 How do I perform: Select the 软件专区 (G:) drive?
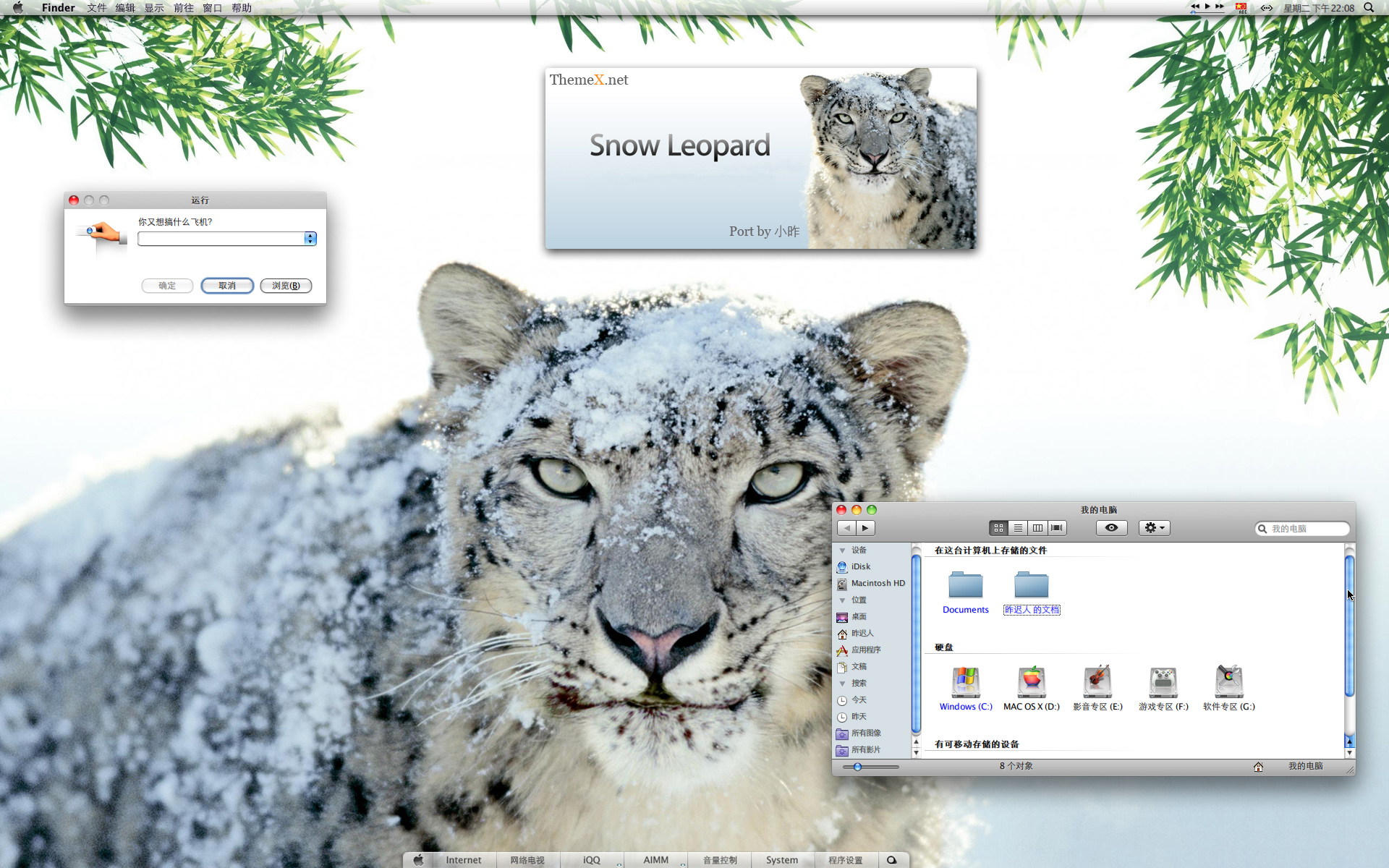[1229, 688]
